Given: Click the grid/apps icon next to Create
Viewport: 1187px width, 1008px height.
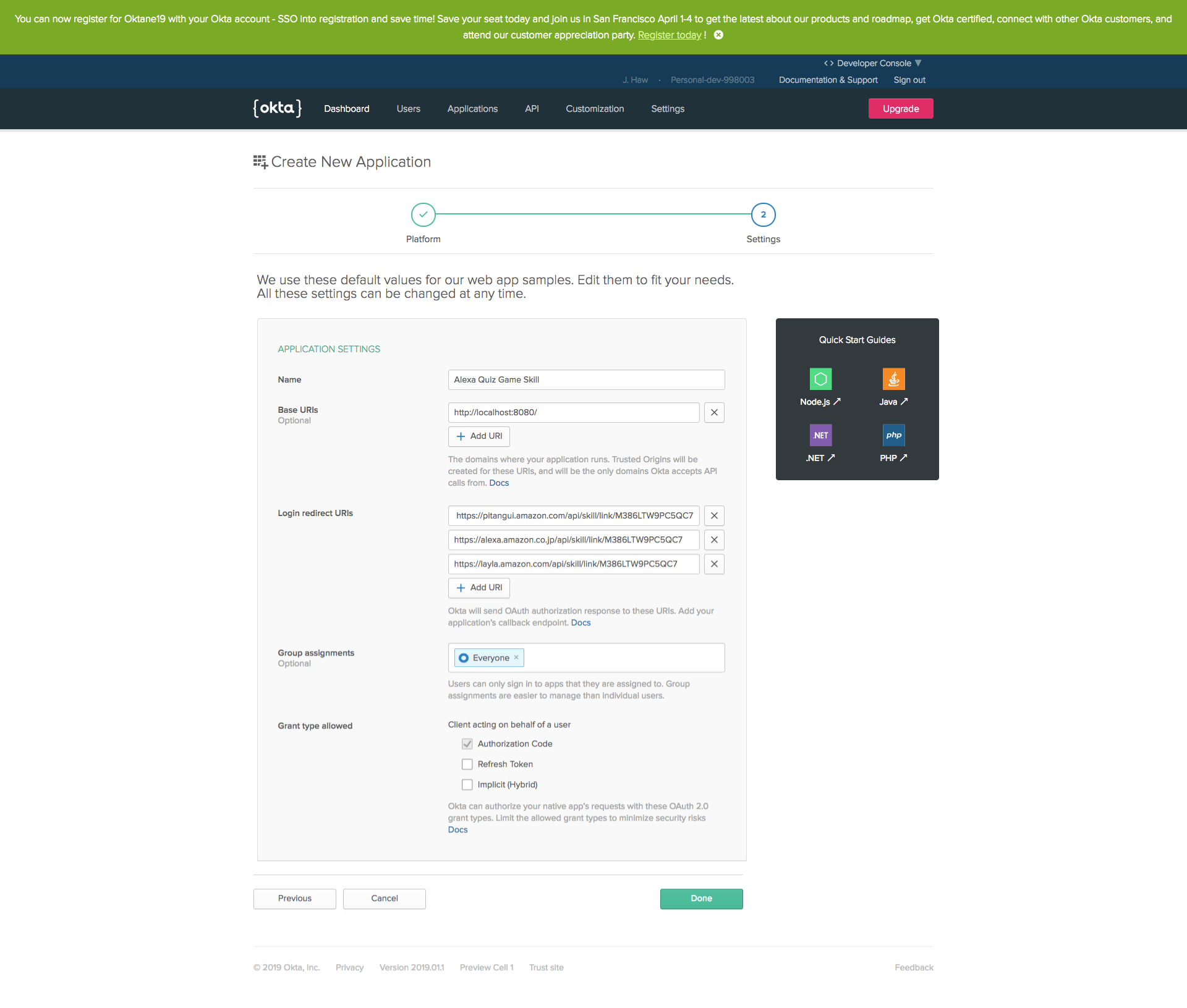Looking at the screenshot, I should click(260, 161).
